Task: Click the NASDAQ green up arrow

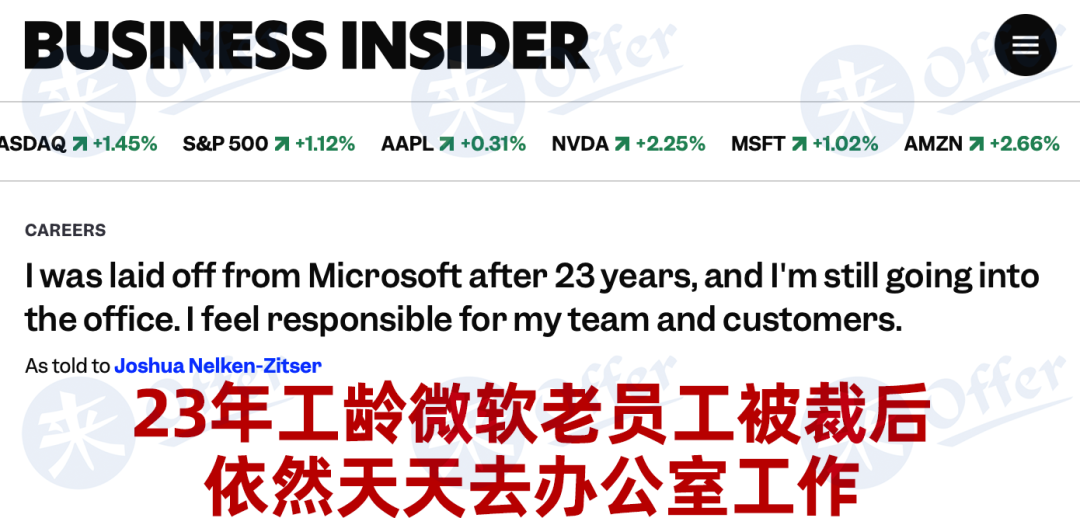Action: [80, 144]
